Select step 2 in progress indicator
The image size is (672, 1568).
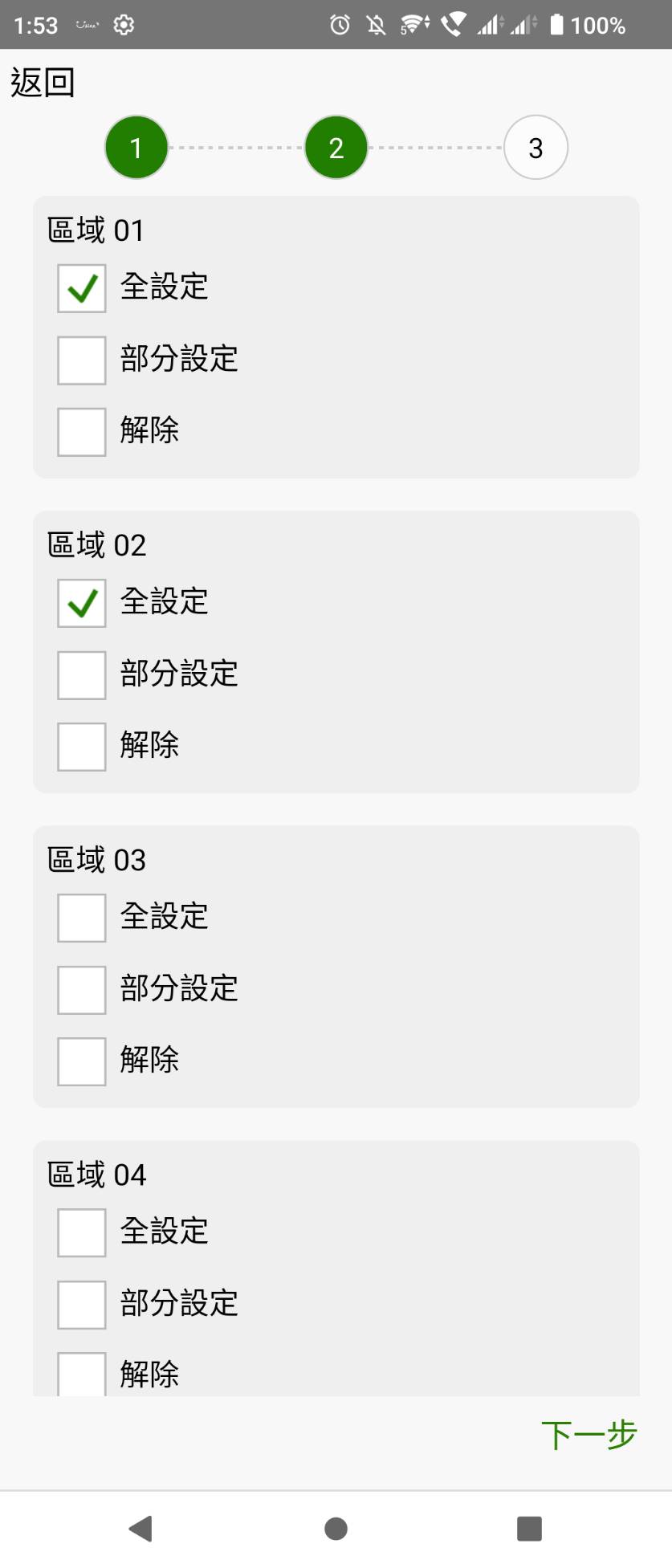coord(336,147)
